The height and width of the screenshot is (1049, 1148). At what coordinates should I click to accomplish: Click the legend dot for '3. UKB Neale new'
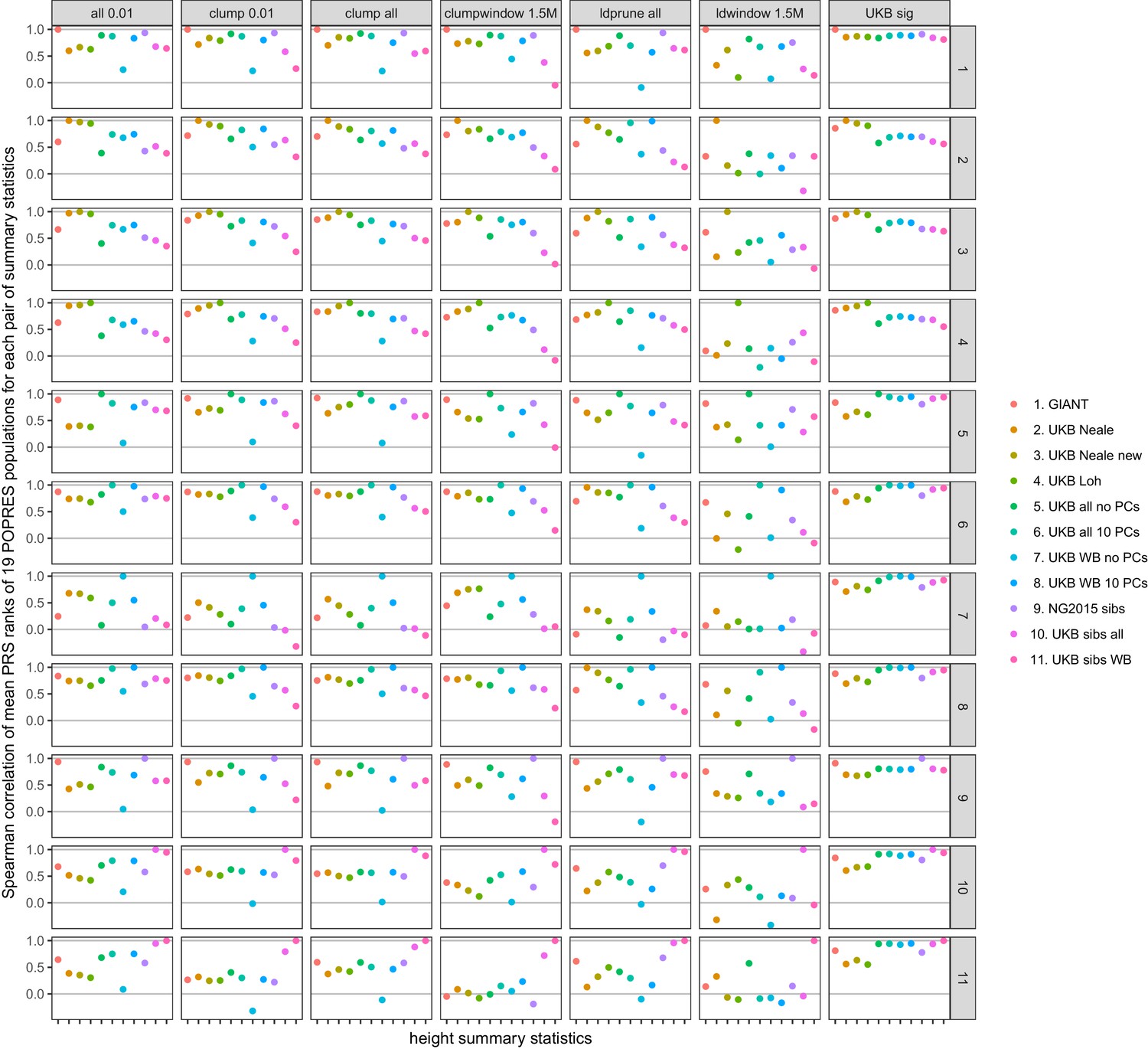[1014, 456]
